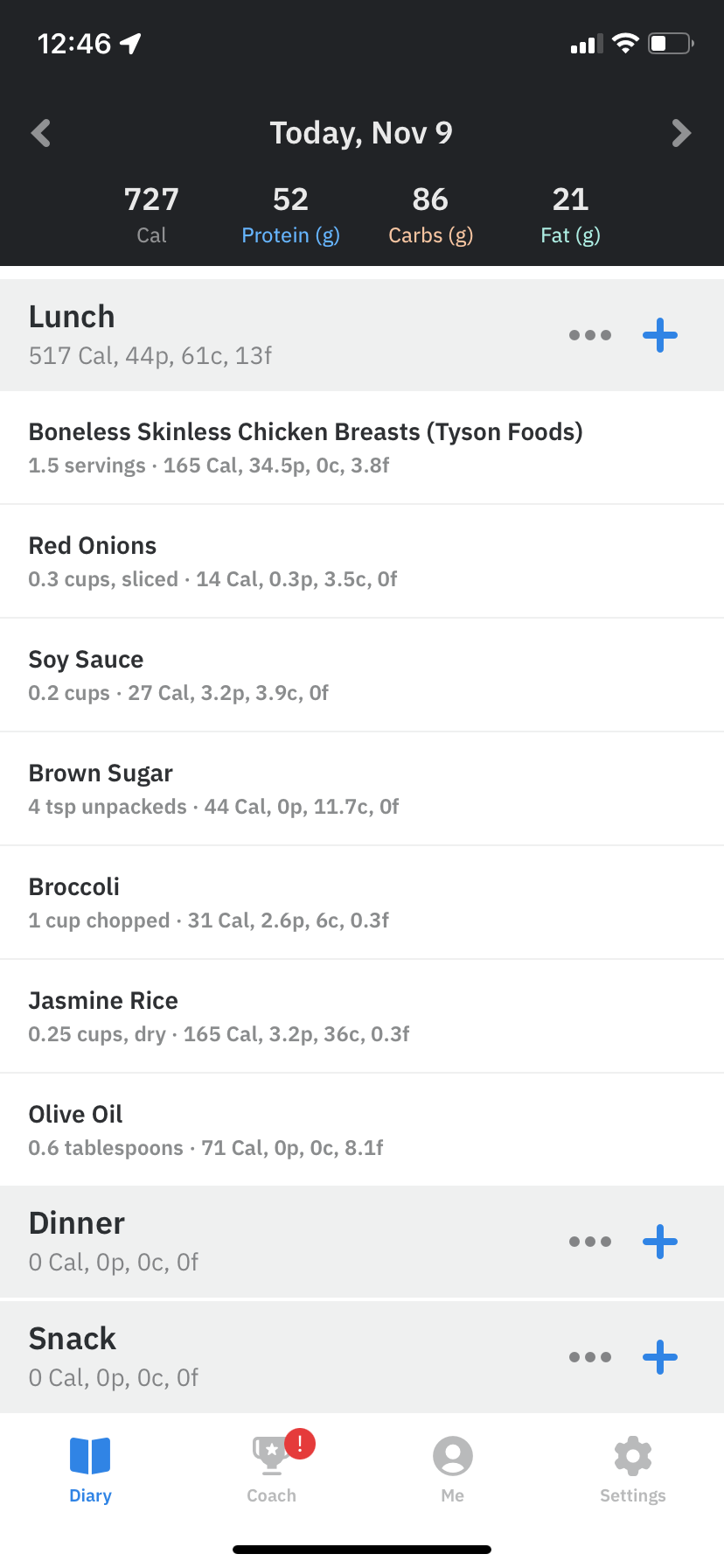The height and width of the screenshot is (1568, 724).
Task: Open the Boneless Skinless Chicken Breasts entry
Action: coord(305,447)
